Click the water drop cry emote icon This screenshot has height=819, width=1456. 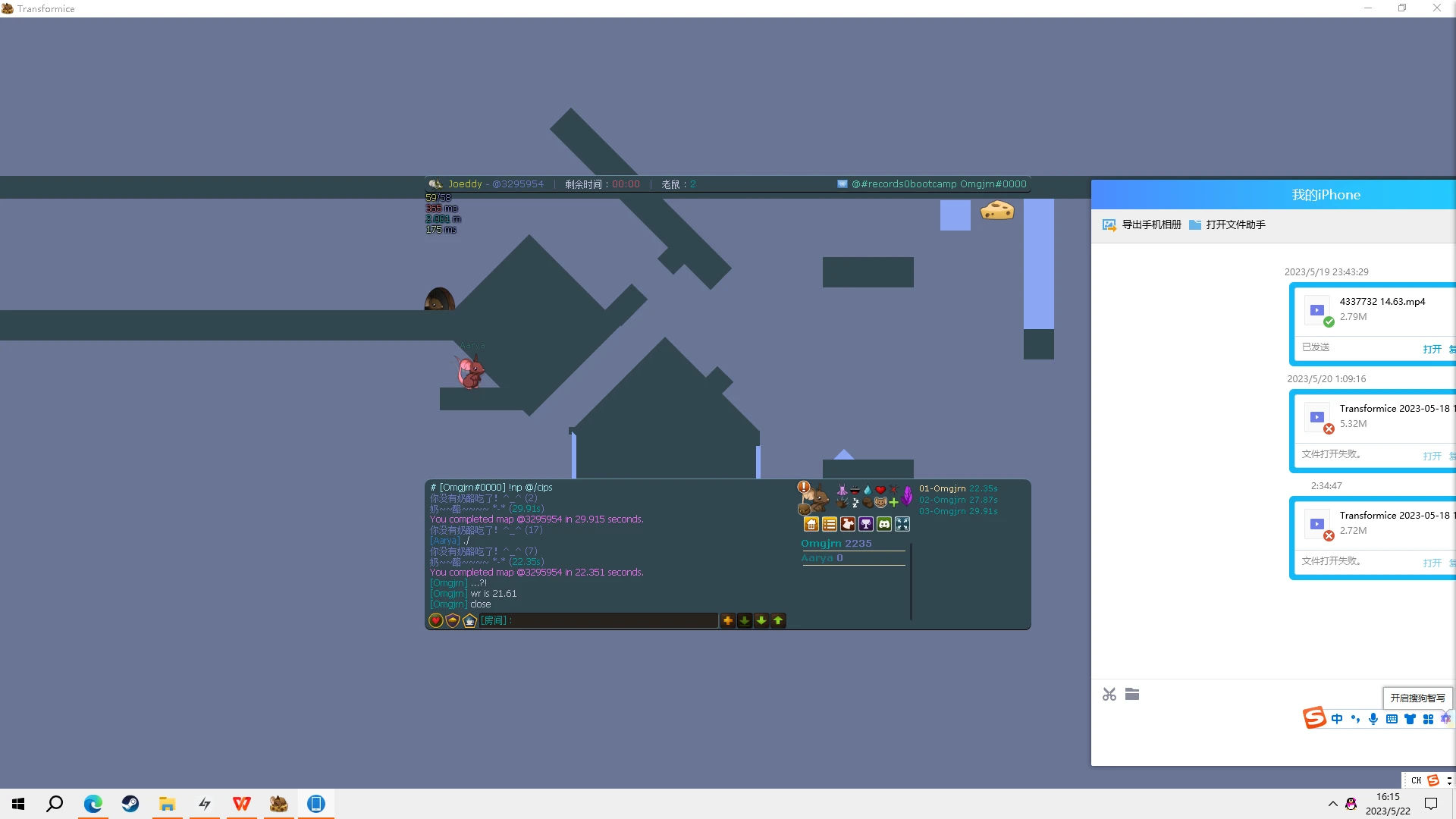click(868, 490)
